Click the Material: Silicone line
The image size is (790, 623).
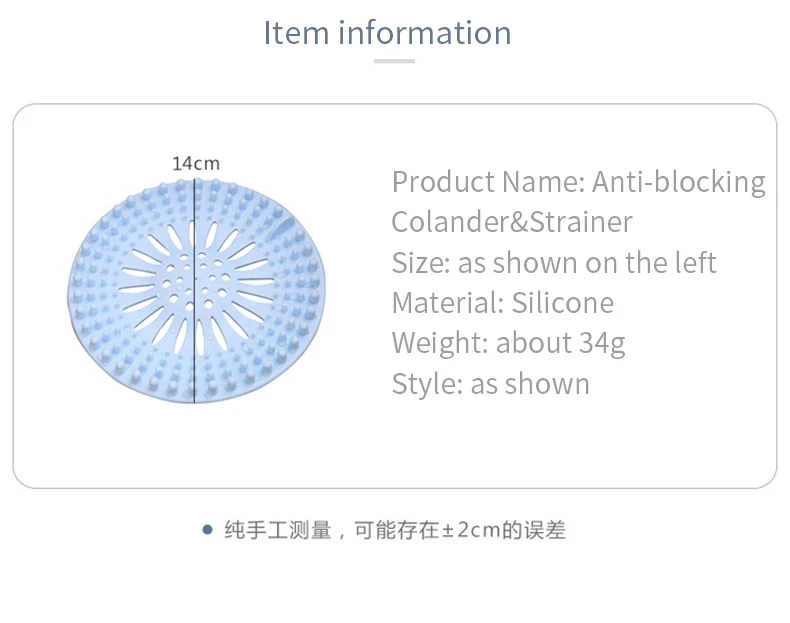click(503, 303)
